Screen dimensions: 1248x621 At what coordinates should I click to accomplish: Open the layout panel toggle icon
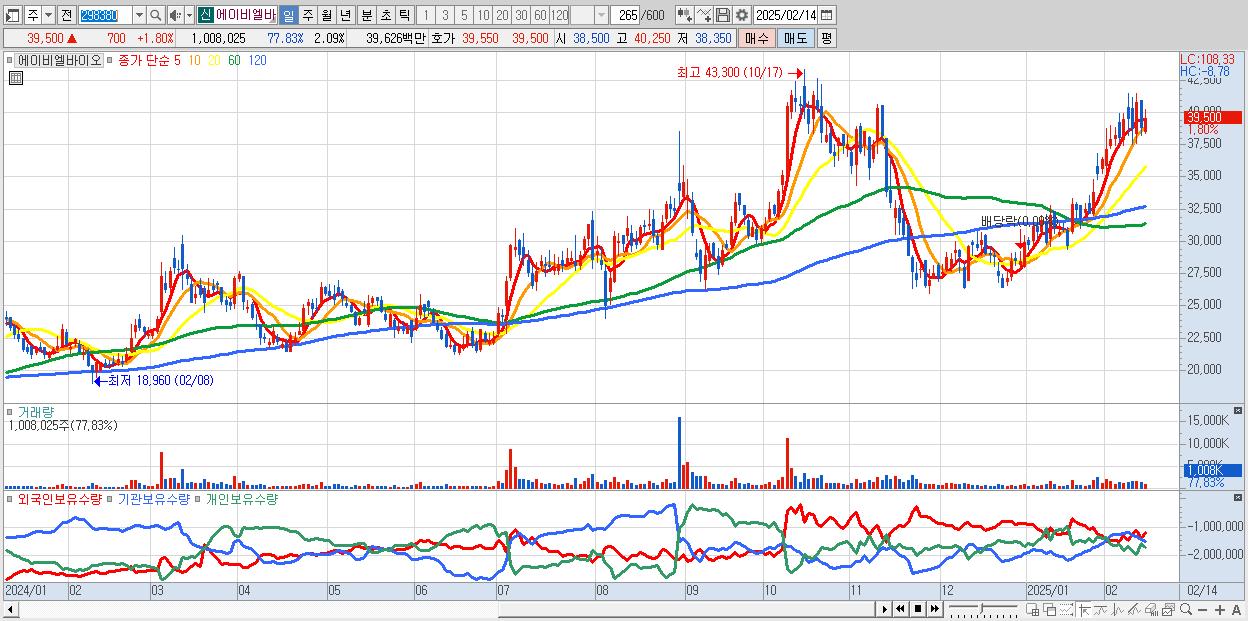pos(13,15)
